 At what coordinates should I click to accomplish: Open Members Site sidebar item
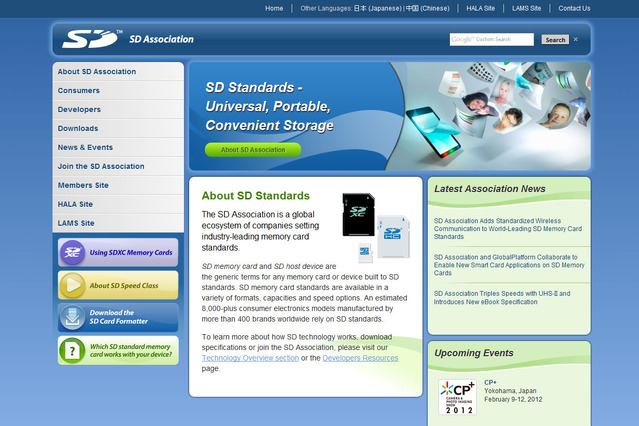[x=118, y=185]
